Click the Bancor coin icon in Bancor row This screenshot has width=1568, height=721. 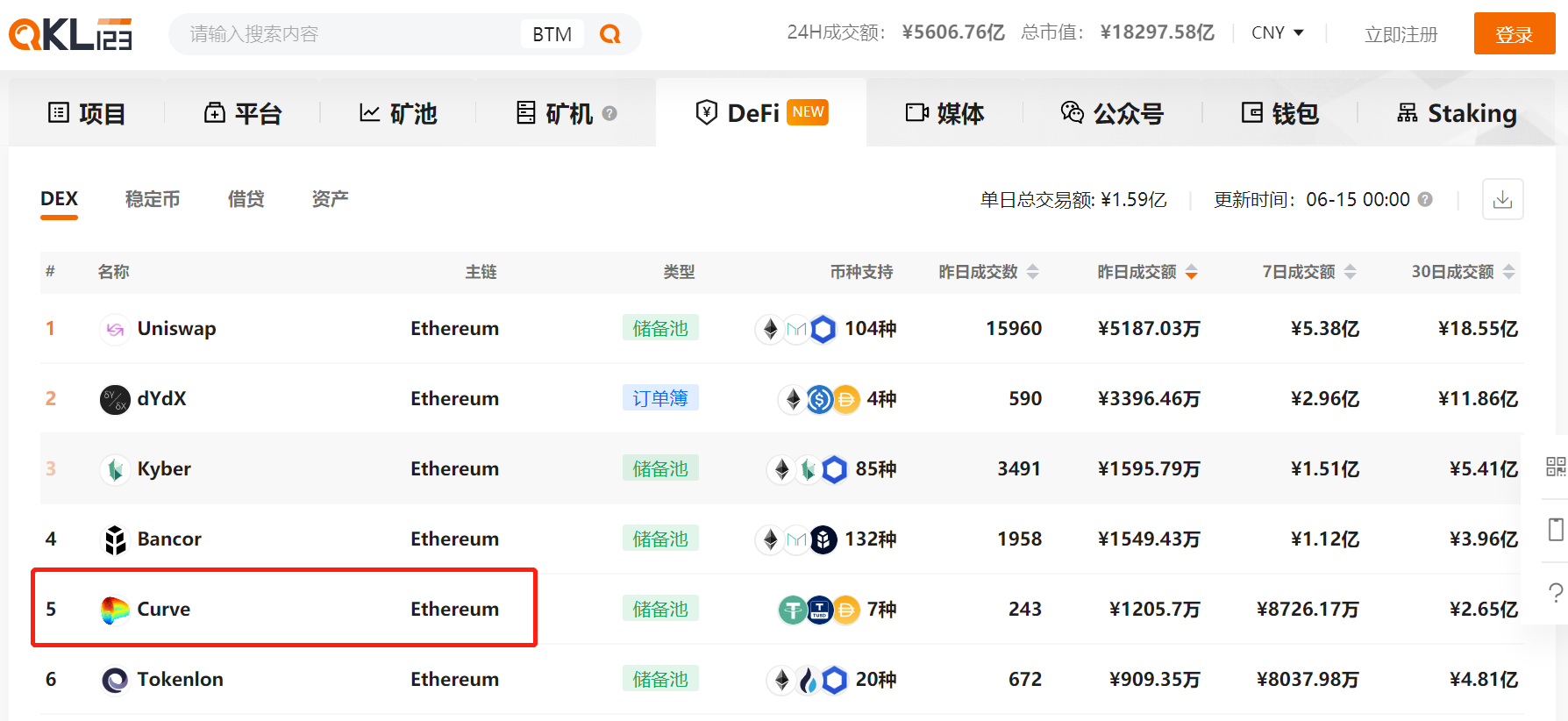(x=823, y=539)
